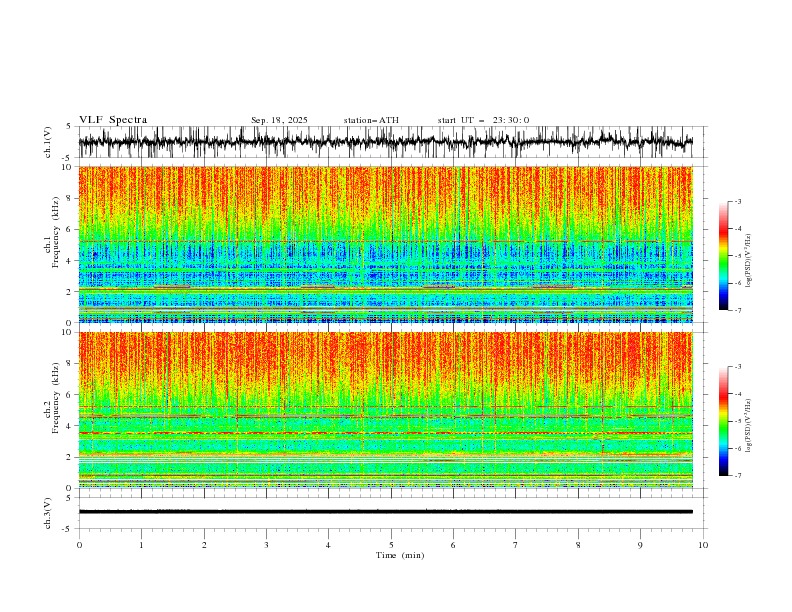Click time axis tick label "9"

[640, 545]
